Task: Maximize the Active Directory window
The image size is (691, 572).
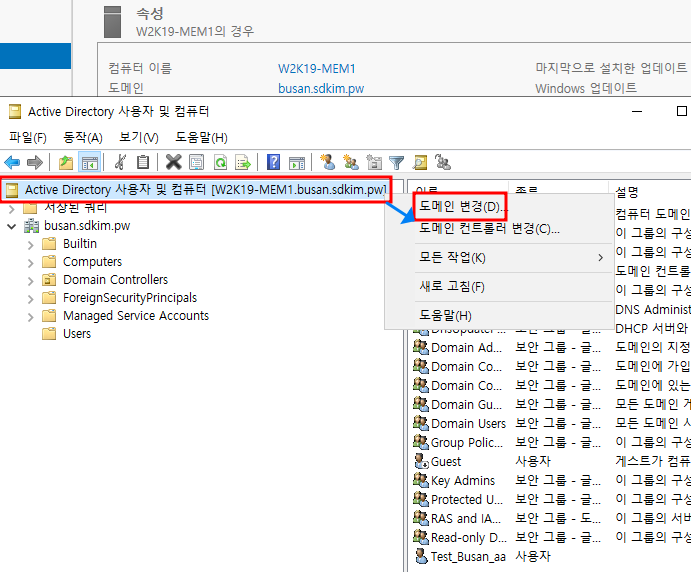Action: pos(681,111)
